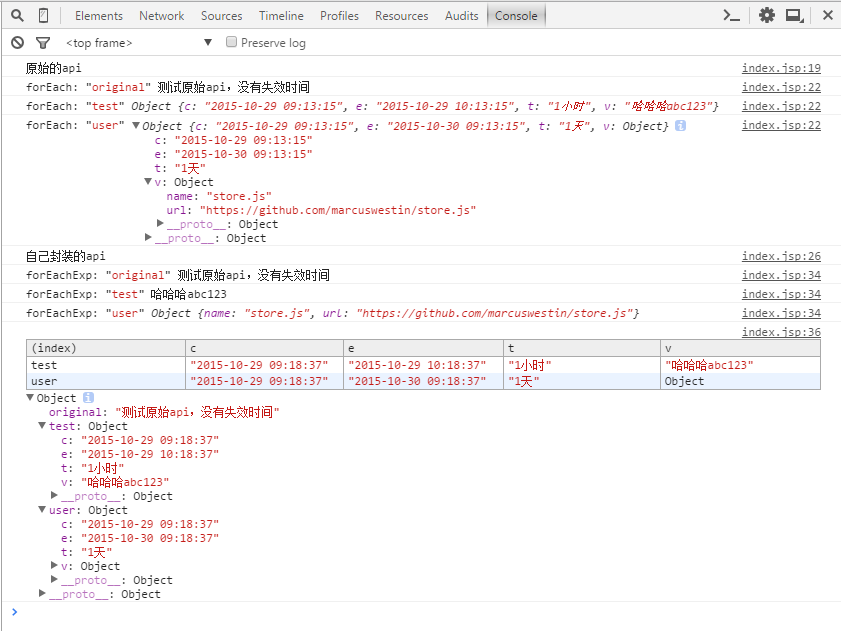
Task: Click original property in bottom Object
Action: pyautogui.click(x=164, y=412)
